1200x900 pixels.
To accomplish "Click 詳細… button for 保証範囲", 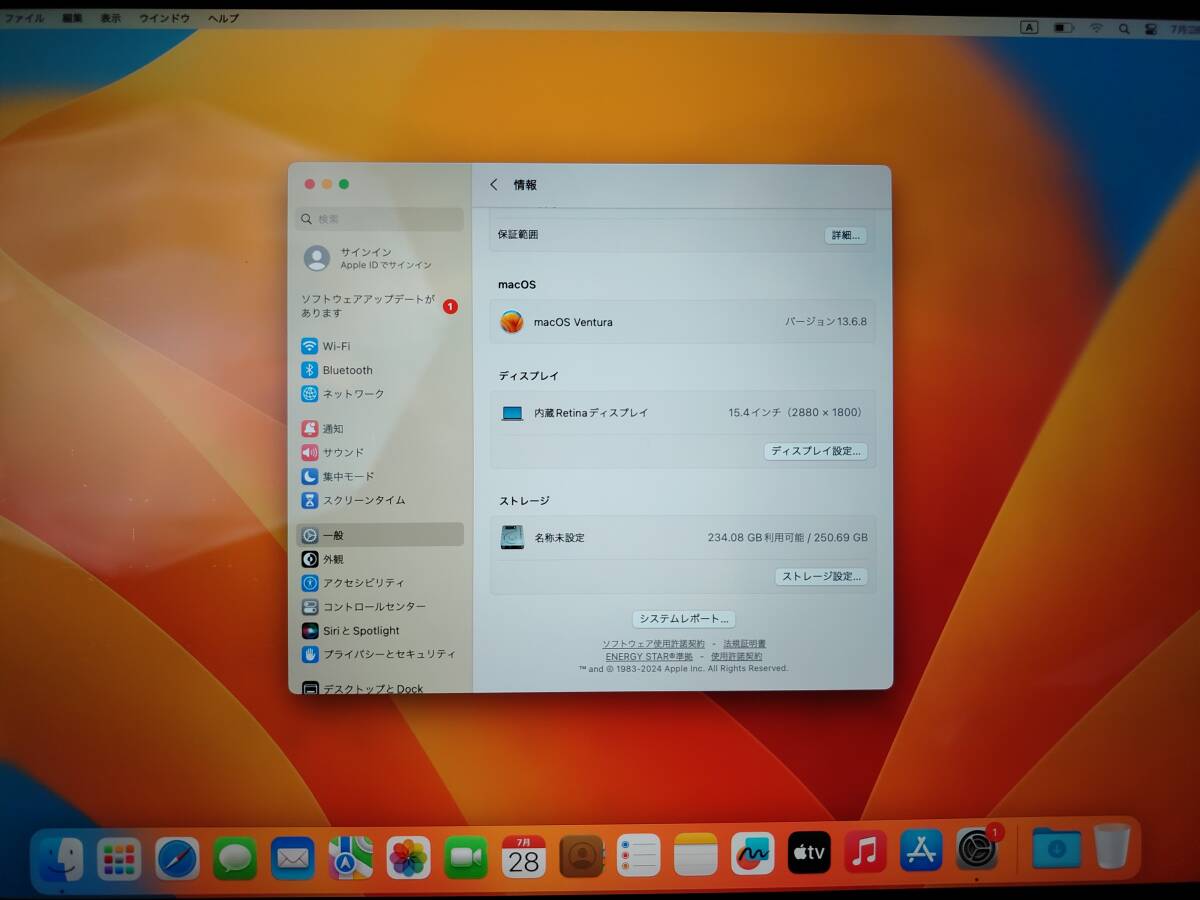I will tap(845, 235).
